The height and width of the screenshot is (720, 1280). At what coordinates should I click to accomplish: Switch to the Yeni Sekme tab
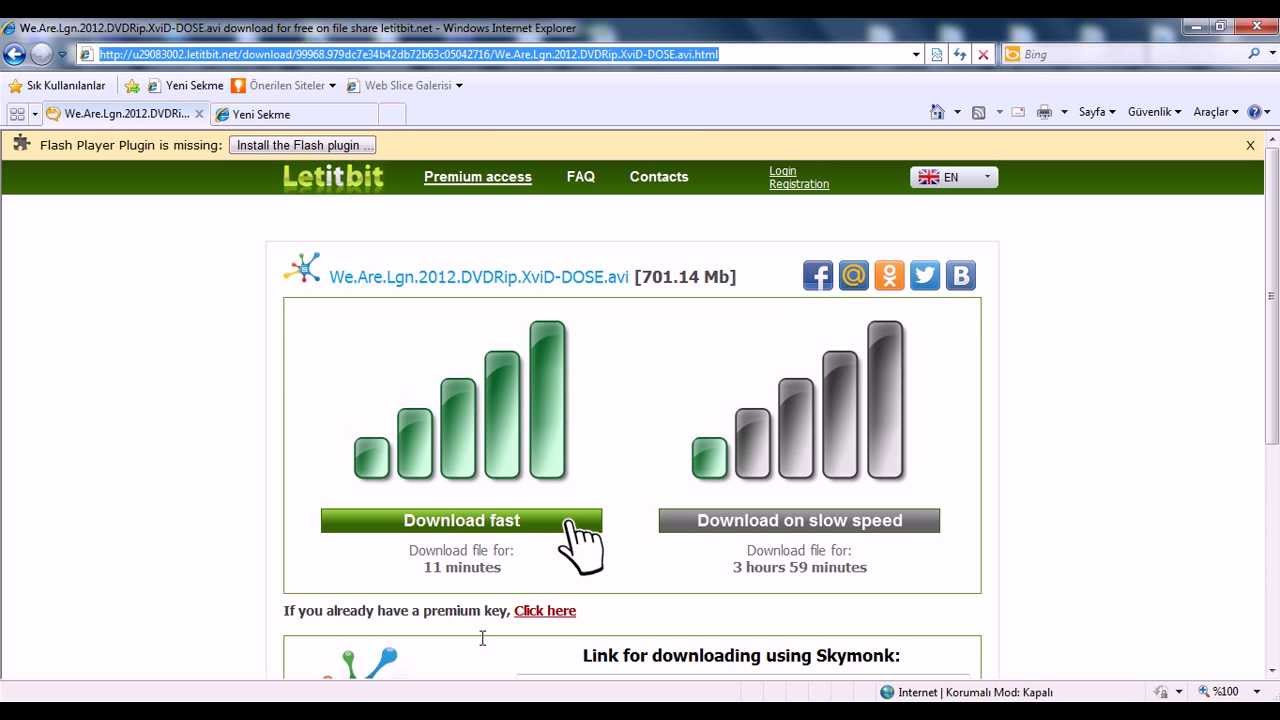(x=294, y=114)
